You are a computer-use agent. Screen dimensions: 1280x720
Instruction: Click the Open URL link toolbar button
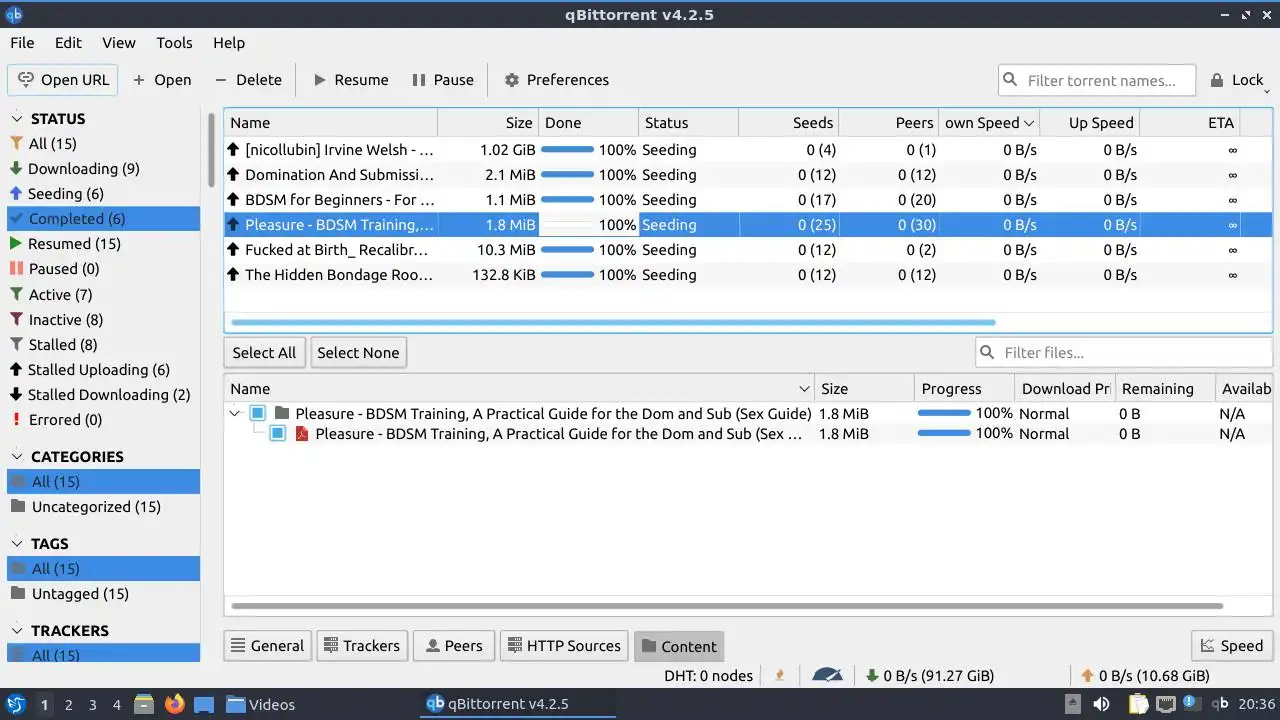(63, 80)
